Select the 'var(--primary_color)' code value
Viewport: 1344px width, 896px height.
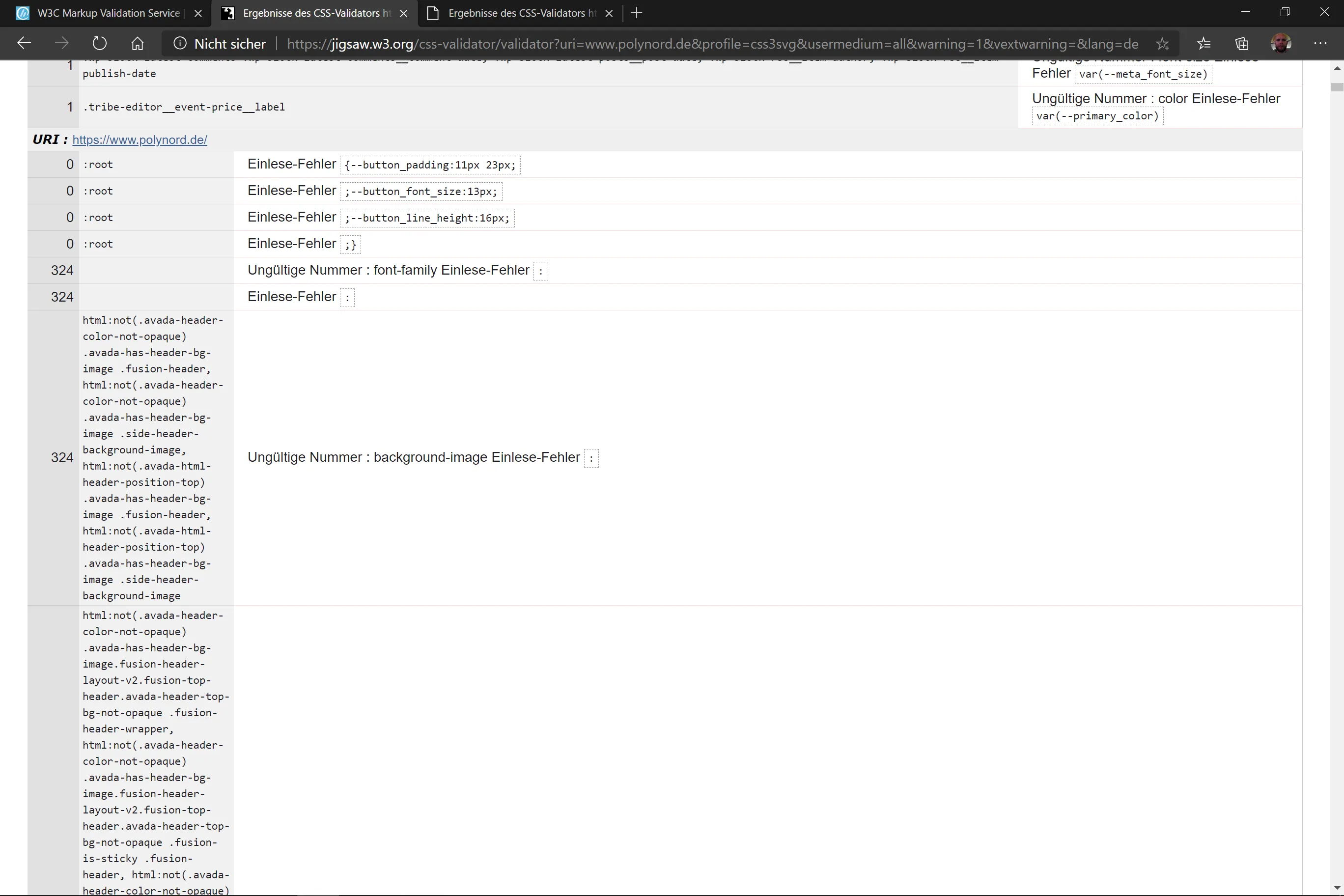coord(1097,116)
